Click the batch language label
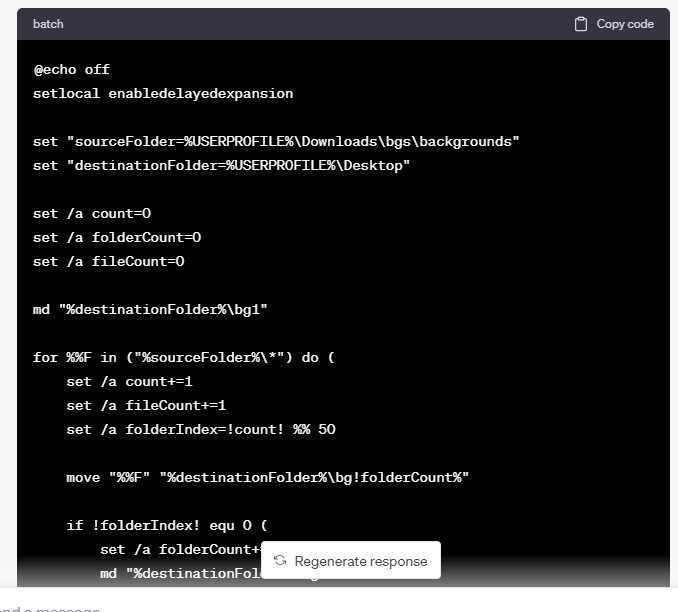 point(48,24)
